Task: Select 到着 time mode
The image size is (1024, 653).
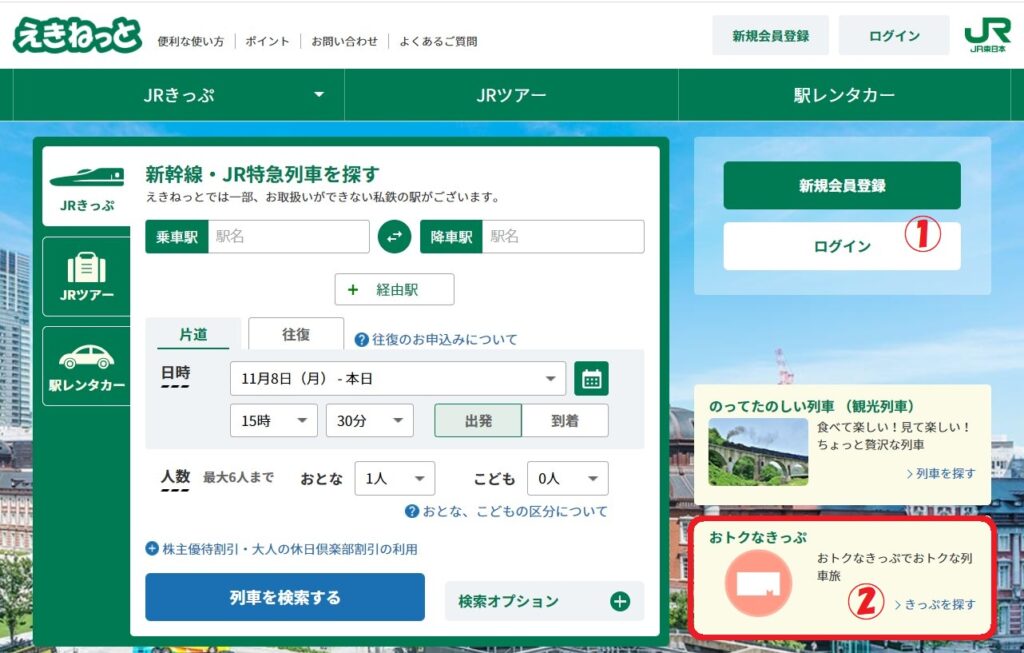Action: [565, 421]
